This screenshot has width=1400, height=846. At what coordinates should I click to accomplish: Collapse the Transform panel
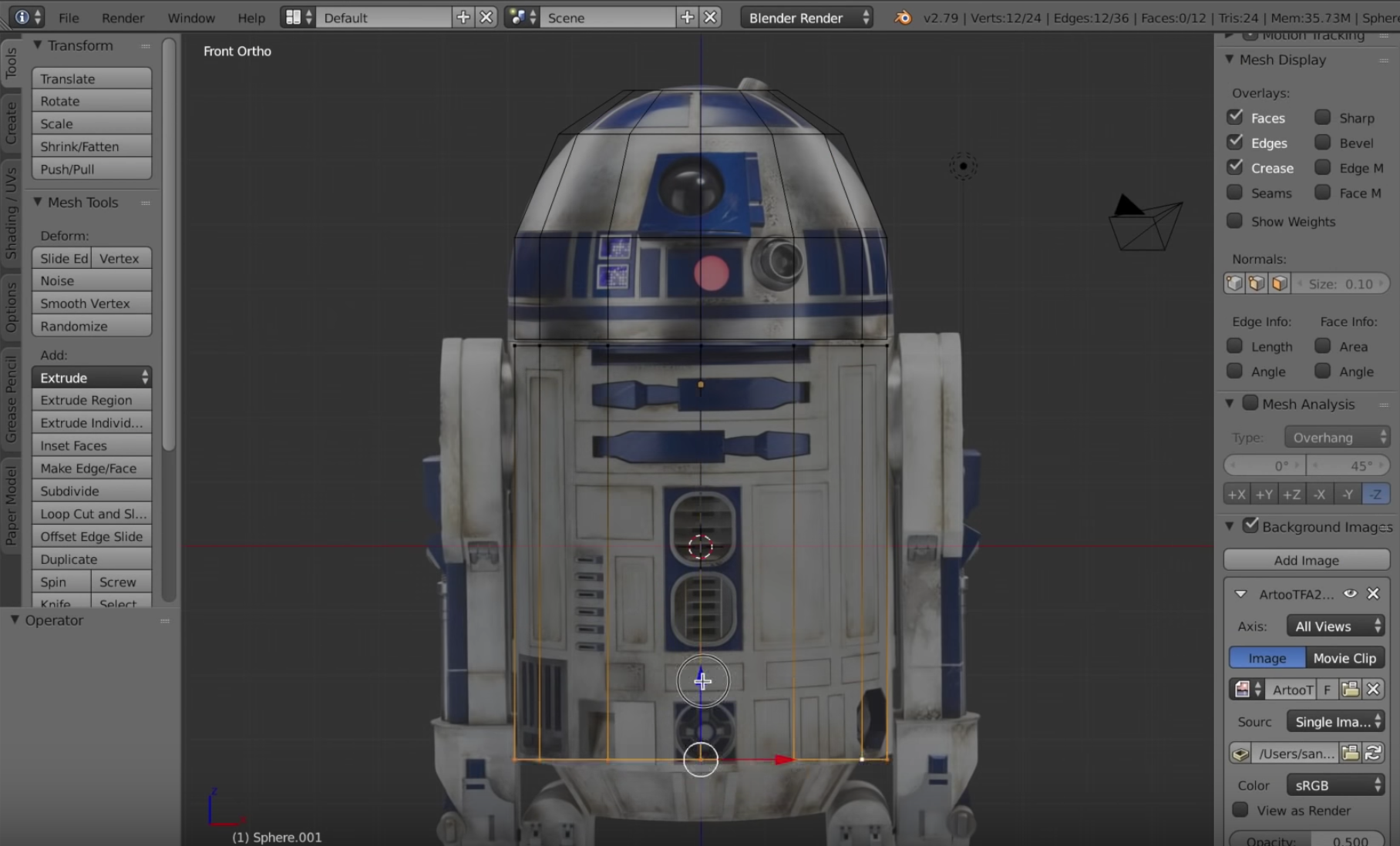tap(37, 45)
